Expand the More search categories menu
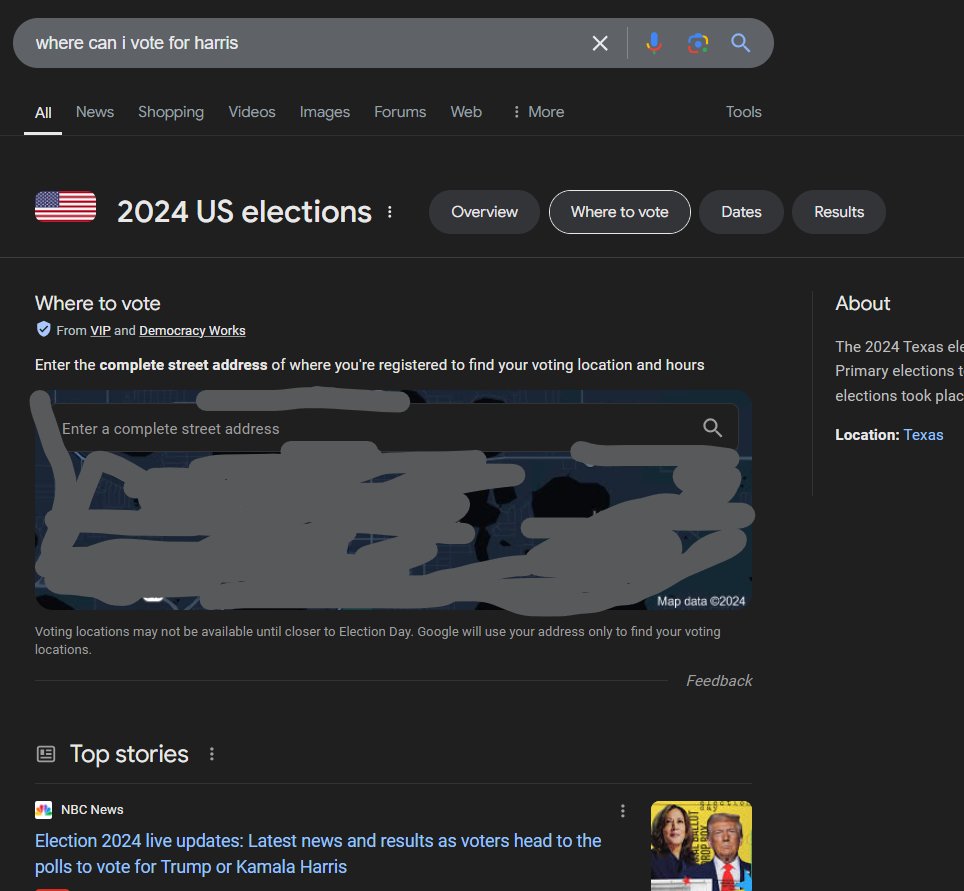This screenshot has height=891, width=964. pyautogui.click(x=539, y=112)
